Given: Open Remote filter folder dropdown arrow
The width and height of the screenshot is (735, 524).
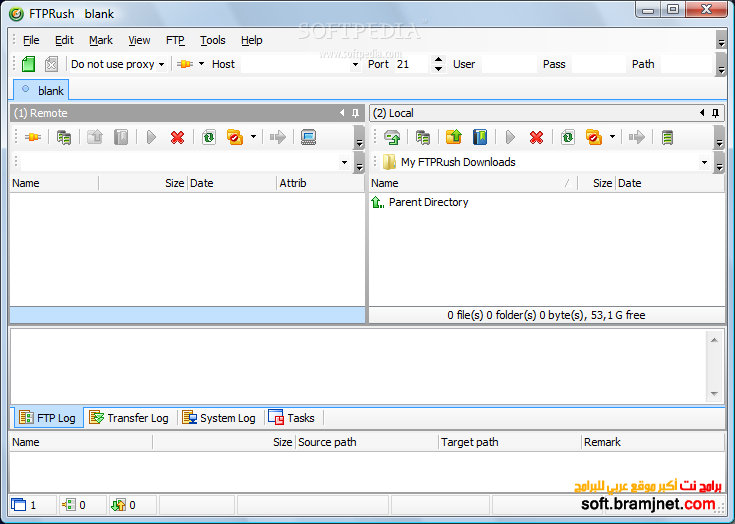Looking at the screenshot, I should (253, 137).
